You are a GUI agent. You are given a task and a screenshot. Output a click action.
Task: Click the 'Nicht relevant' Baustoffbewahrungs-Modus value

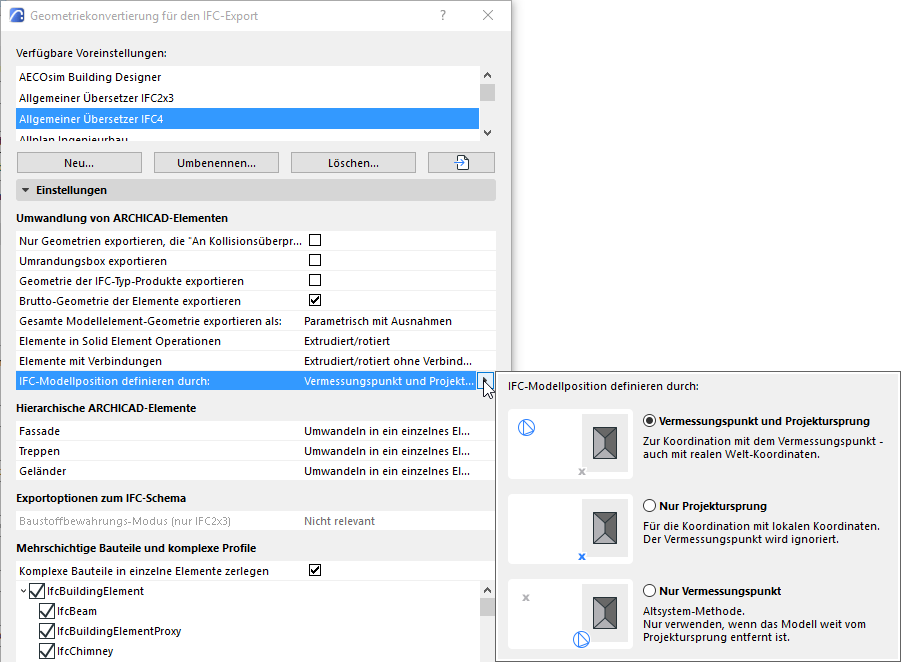(x=339, y=521)
